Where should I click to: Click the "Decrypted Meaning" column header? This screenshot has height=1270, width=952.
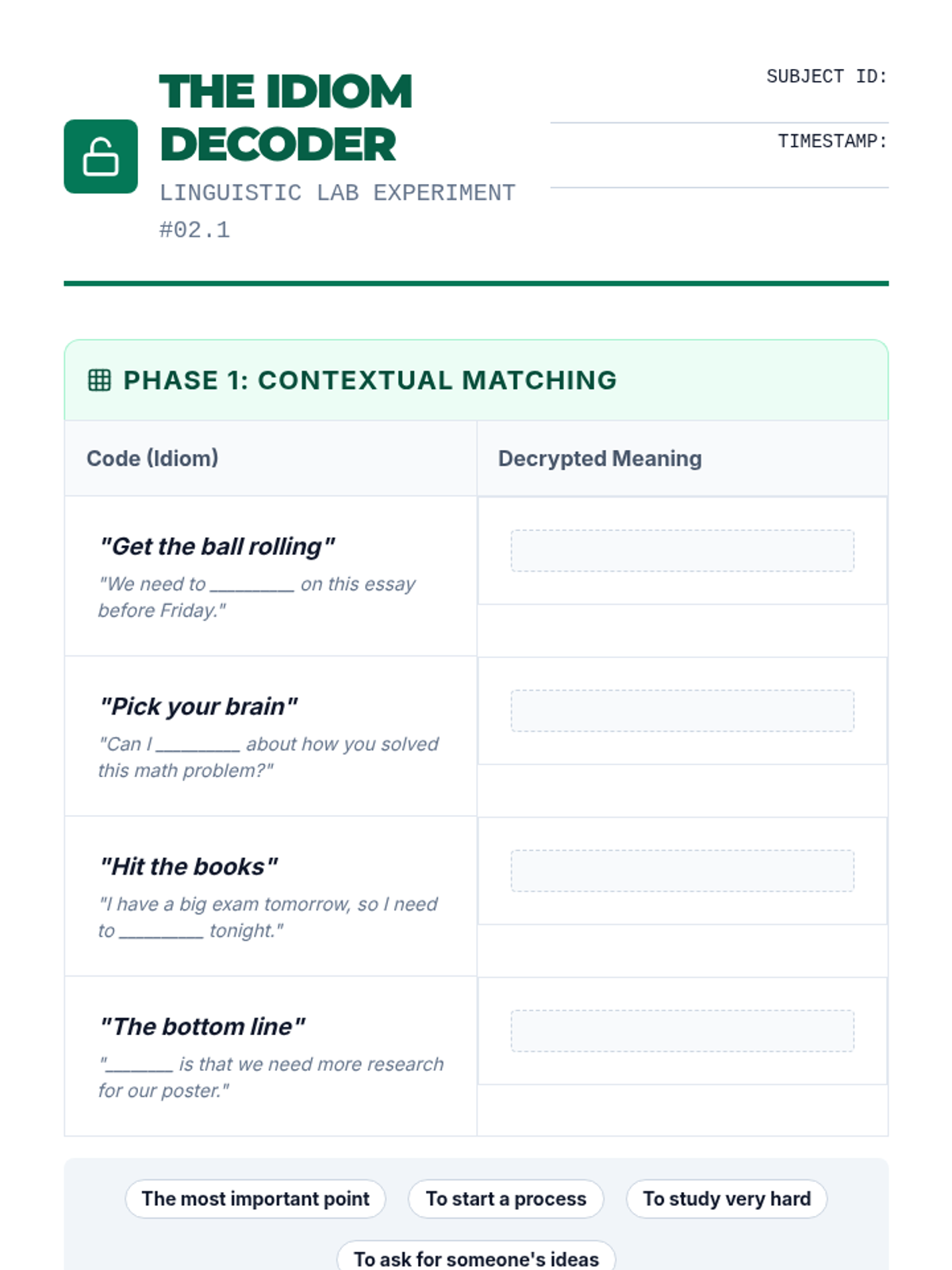pos(600,459)
